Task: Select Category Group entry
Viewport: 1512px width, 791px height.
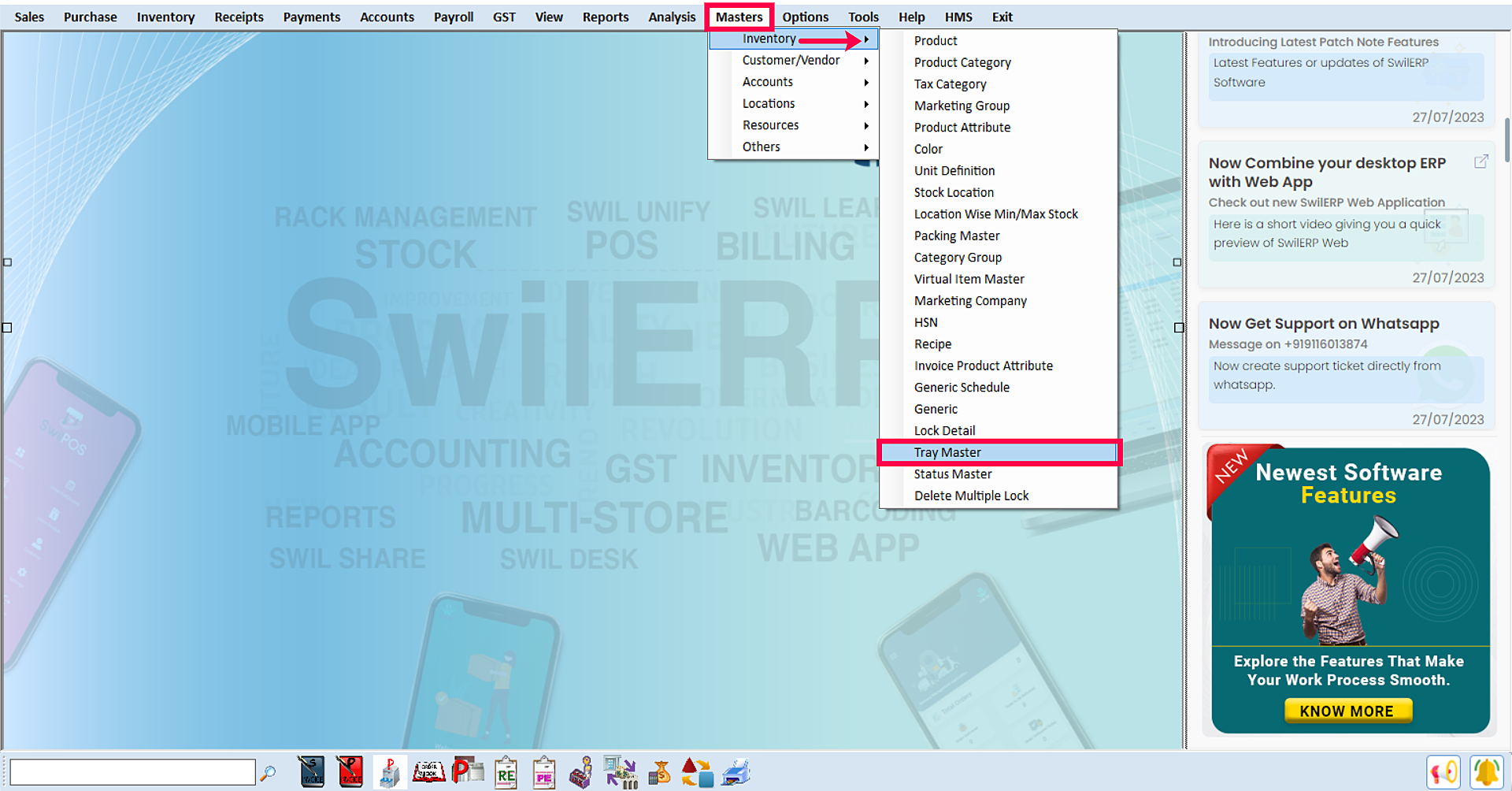Action: pyautogui.click(x=999, y=258)
